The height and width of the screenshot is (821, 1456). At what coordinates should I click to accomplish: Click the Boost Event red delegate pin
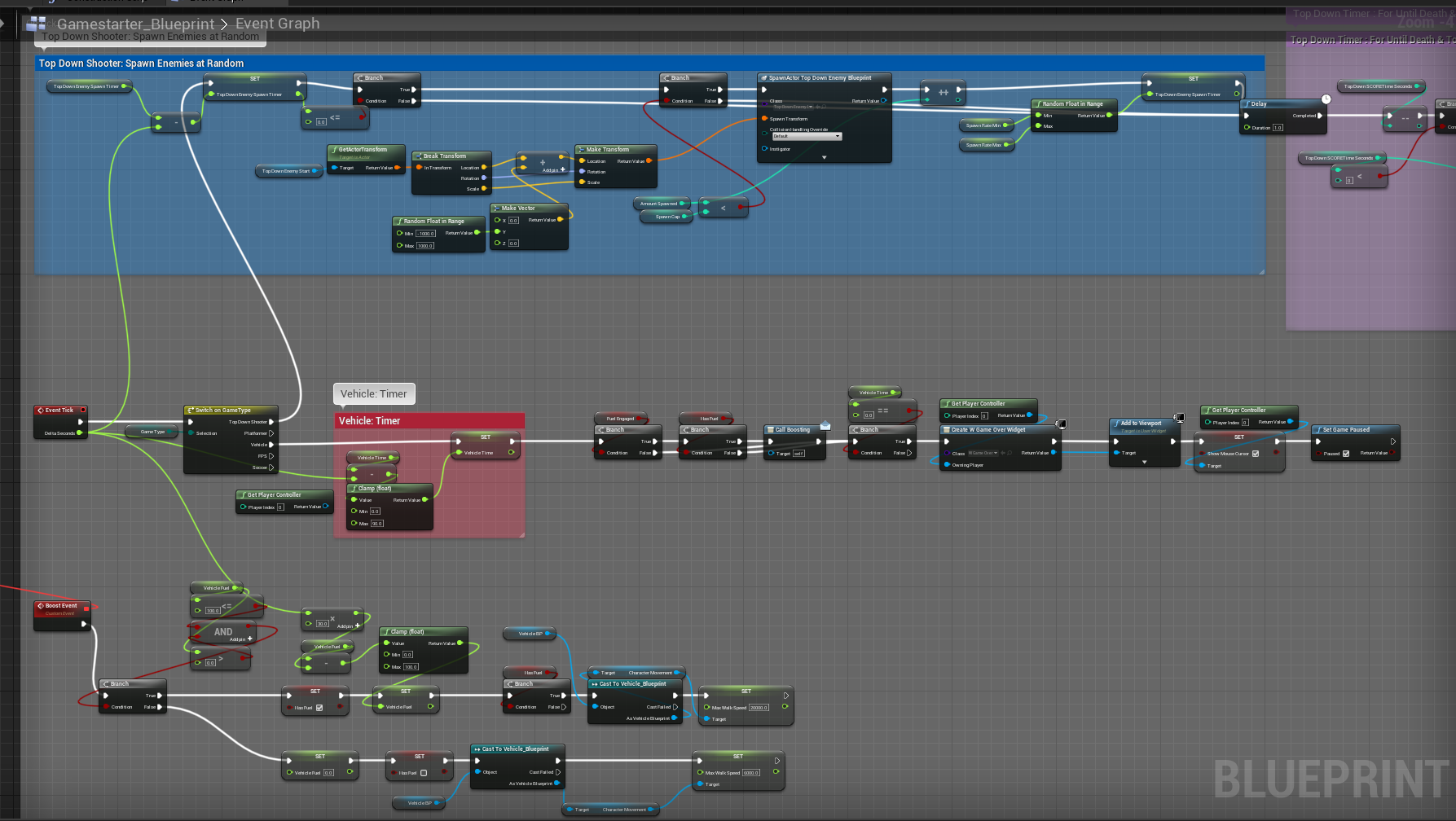pyautogui.click(x=86, y=608)
